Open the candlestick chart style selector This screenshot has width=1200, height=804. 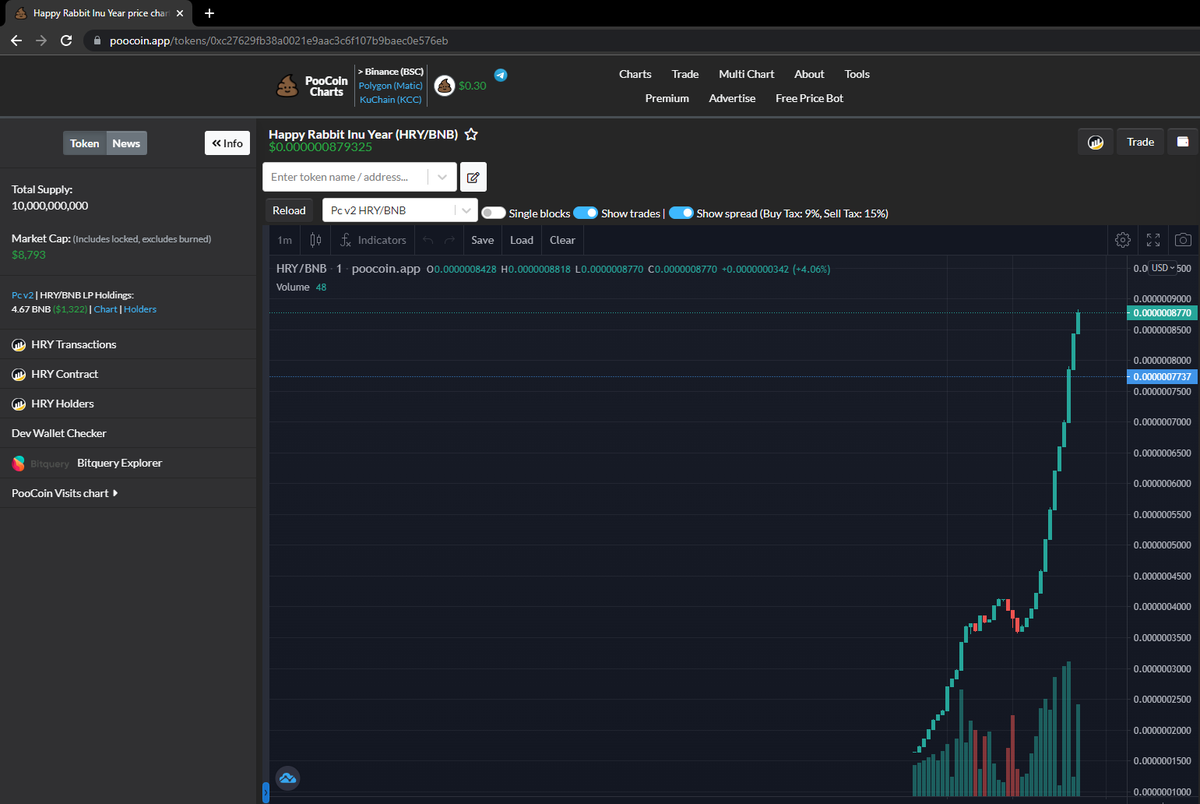(x=316, y=240)
